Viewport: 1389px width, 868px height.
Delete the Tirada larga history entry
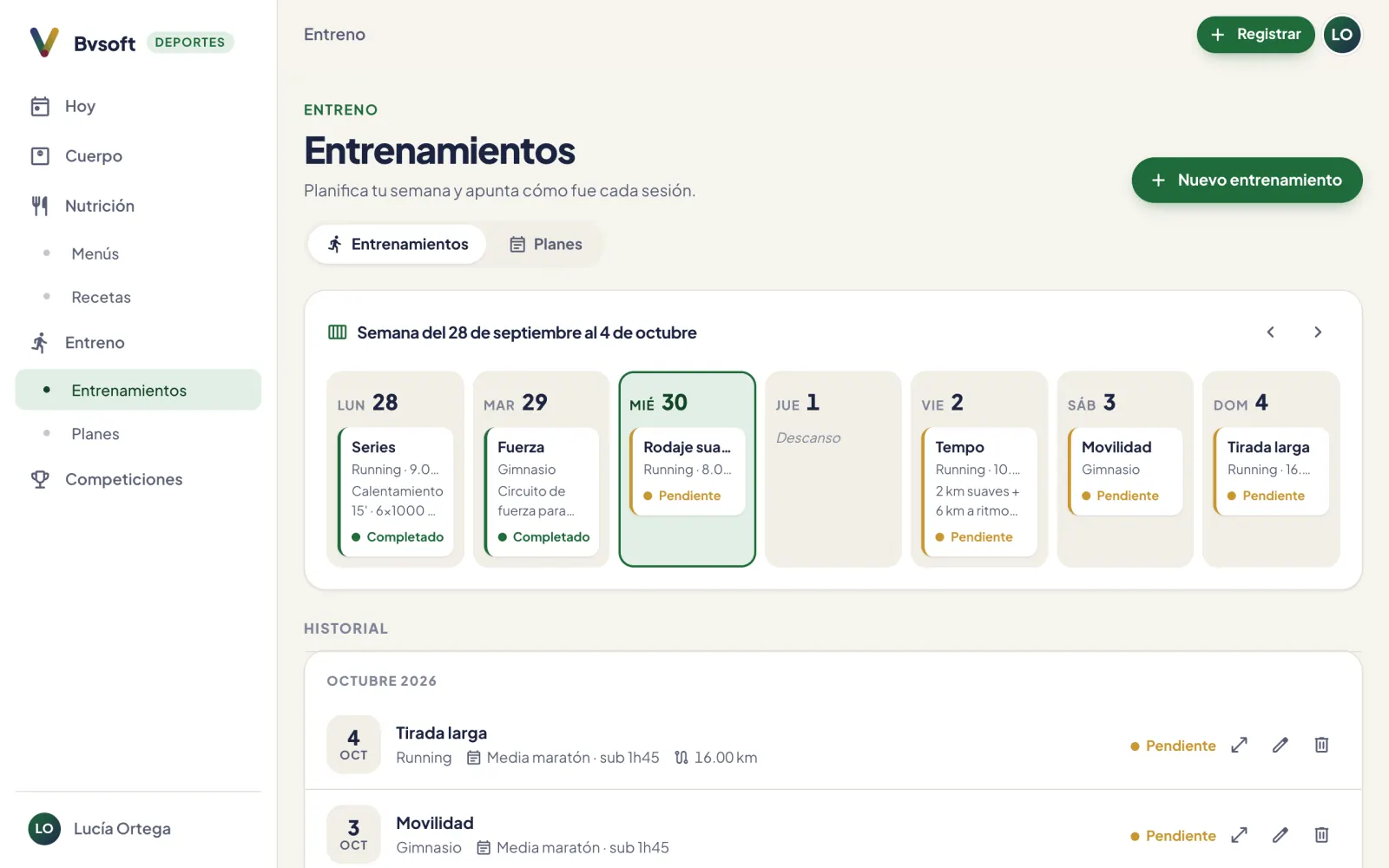[x=1321, y=745]
